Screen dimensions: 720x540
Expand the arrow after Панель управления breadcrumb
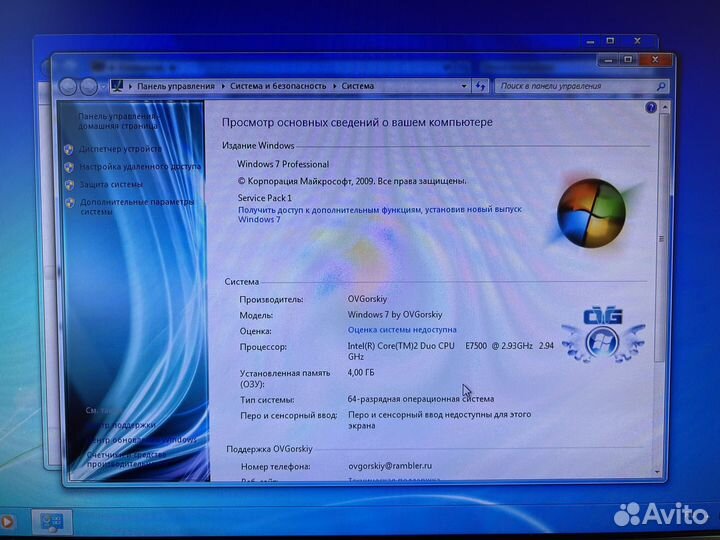tap(222, 86)
